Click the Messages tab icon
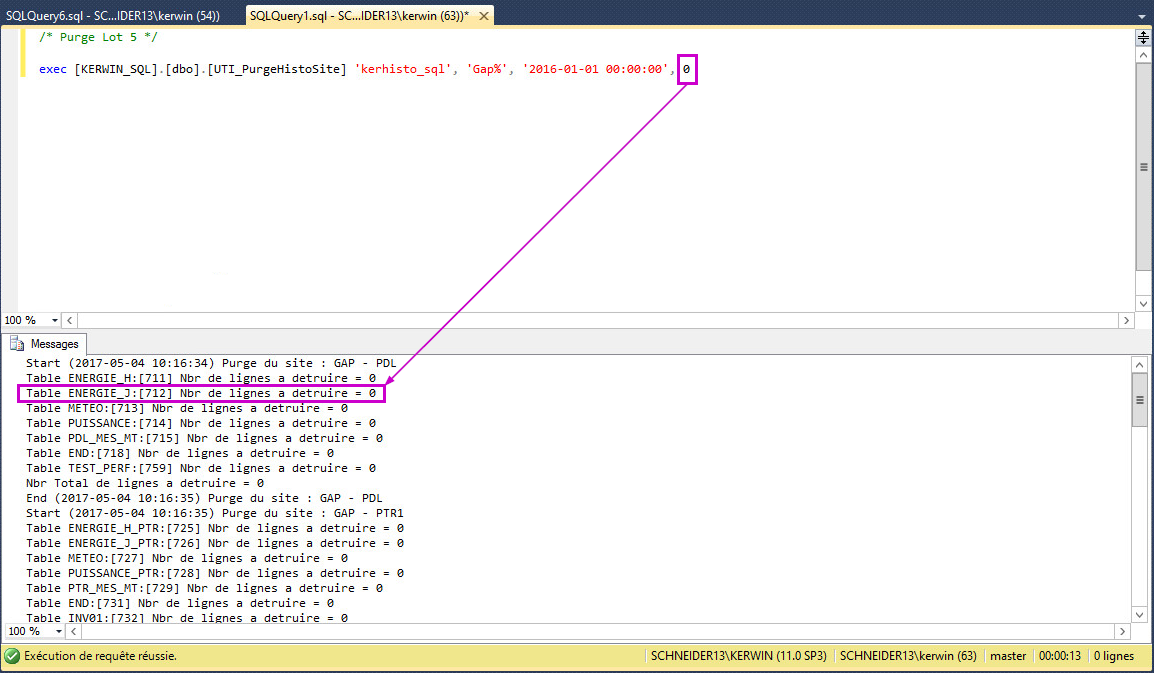1154x673 pixels. (17, 344)
